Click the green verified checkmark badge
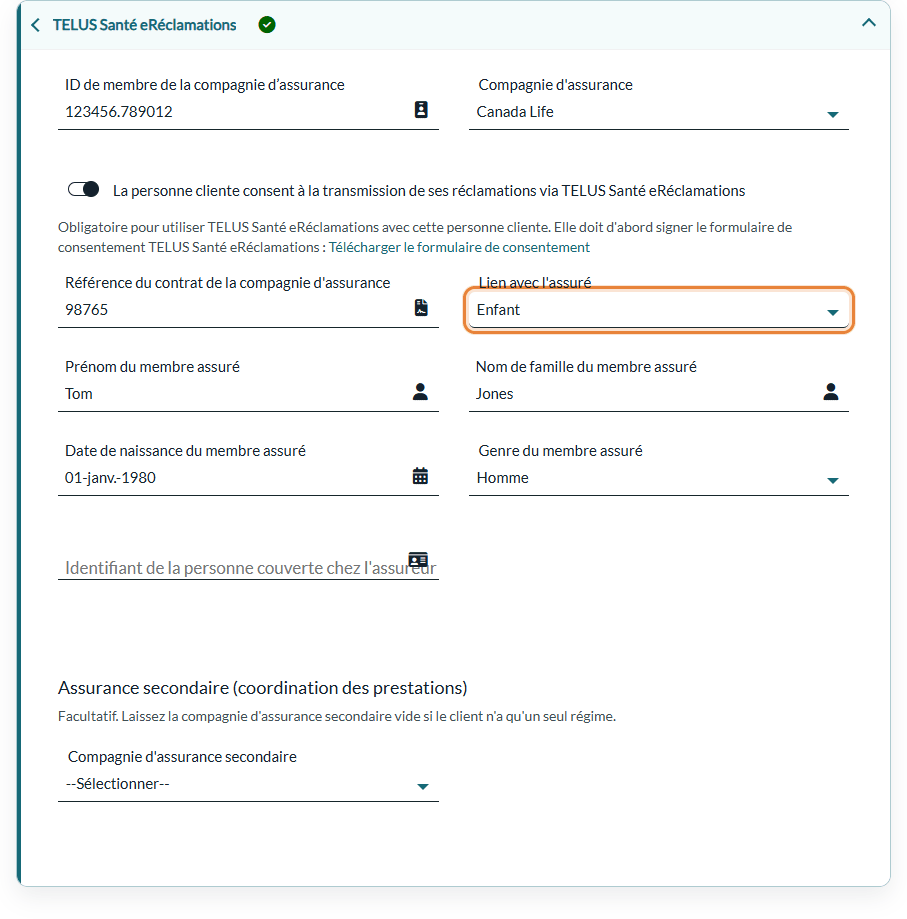Image resolution: width=907 pixels, height=919 pixels. tap(267, 25)
